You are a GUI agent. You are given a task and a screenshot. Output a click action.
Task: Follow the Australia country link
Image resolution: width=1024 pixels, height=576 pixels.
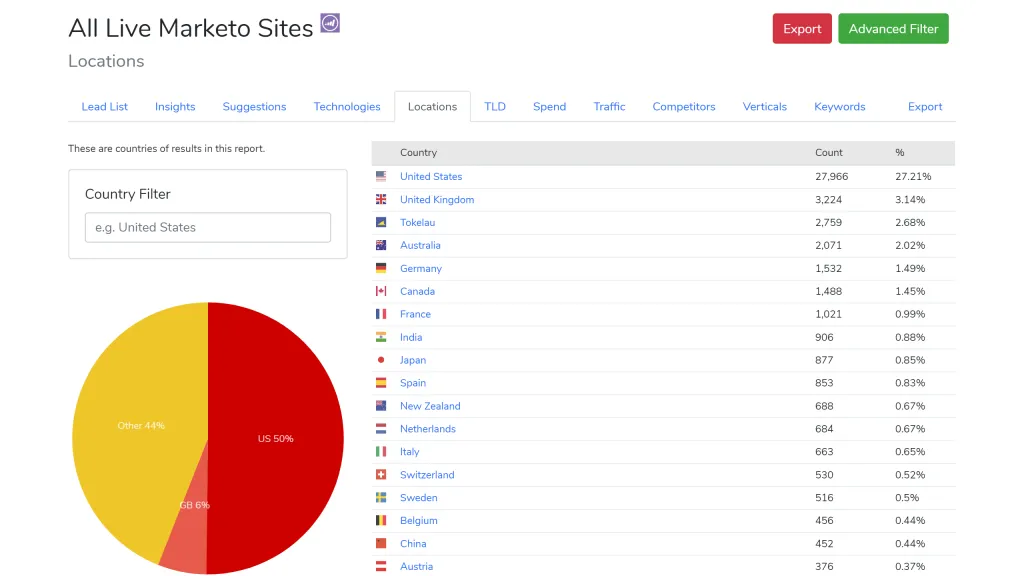point(421,245)
